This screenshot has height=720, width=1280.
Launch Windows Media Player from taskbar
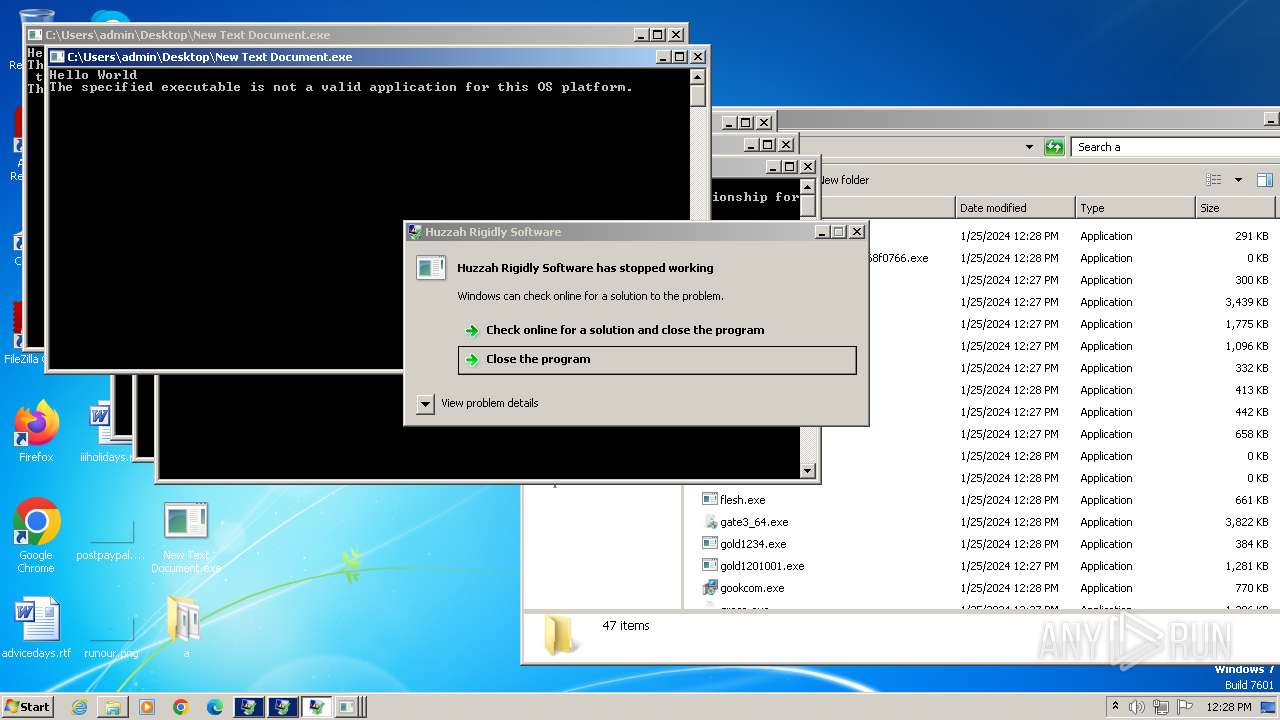click(147, 707)
